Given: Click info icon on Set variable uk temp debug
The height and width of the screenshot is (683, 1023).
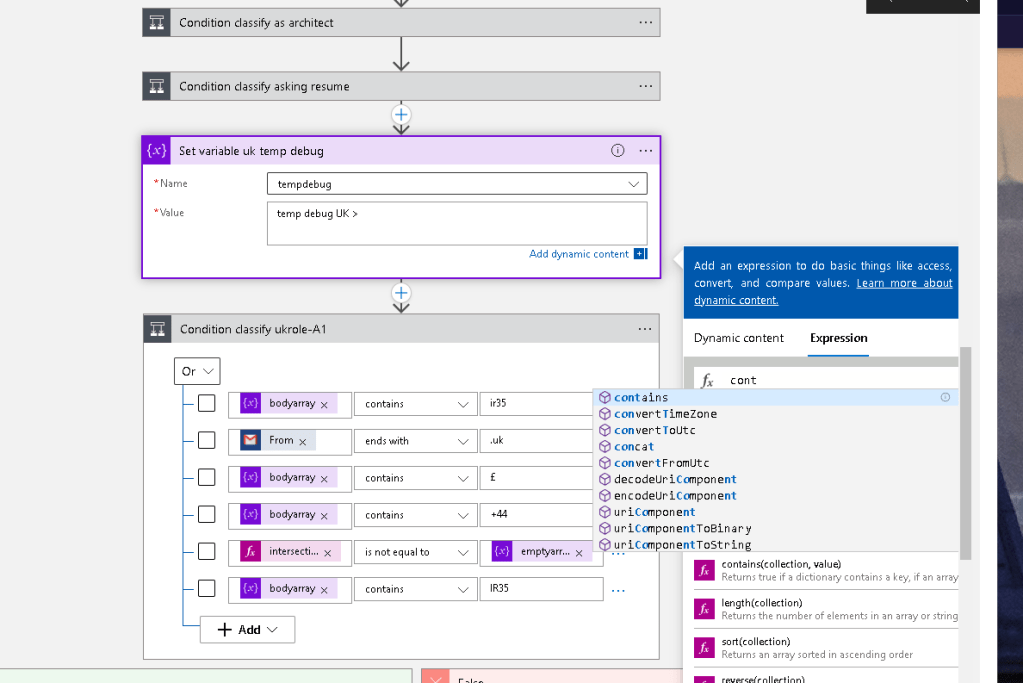Looking at the screenshot, I should 617,151.
